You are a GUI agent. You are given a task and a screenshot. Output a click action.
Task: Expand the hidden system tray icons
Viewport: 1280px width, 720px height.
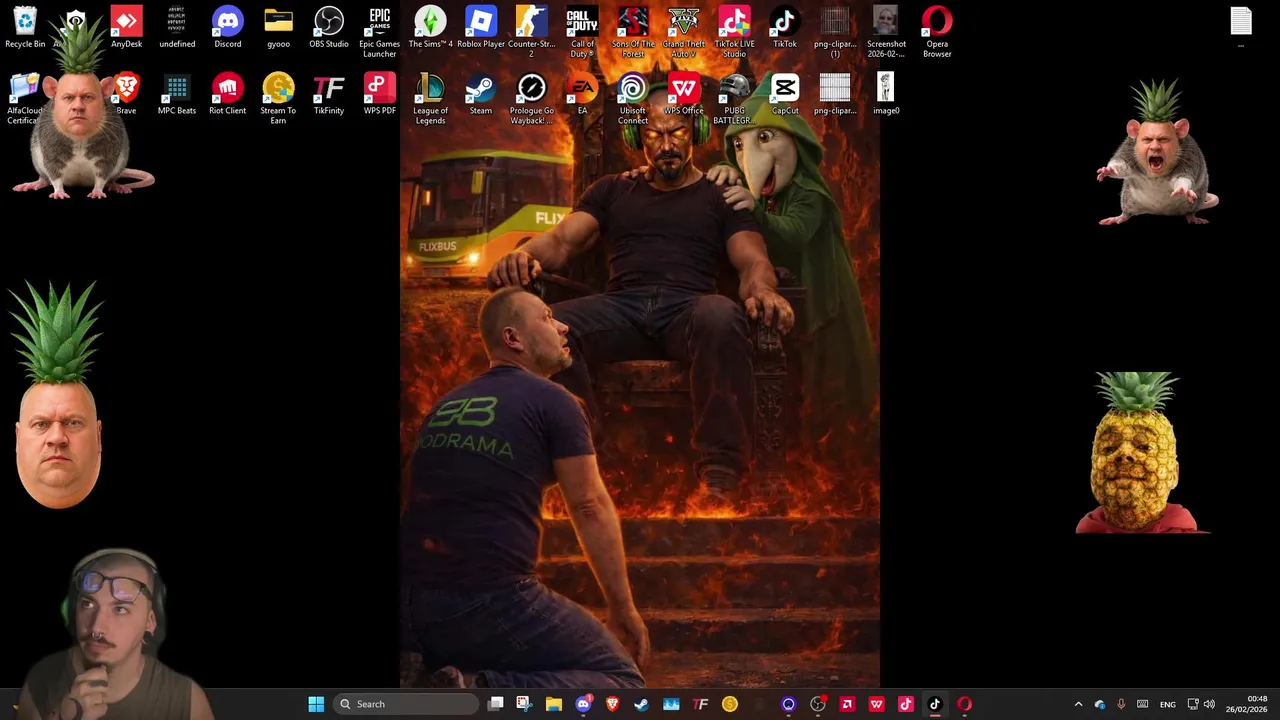coord(1078,704)
